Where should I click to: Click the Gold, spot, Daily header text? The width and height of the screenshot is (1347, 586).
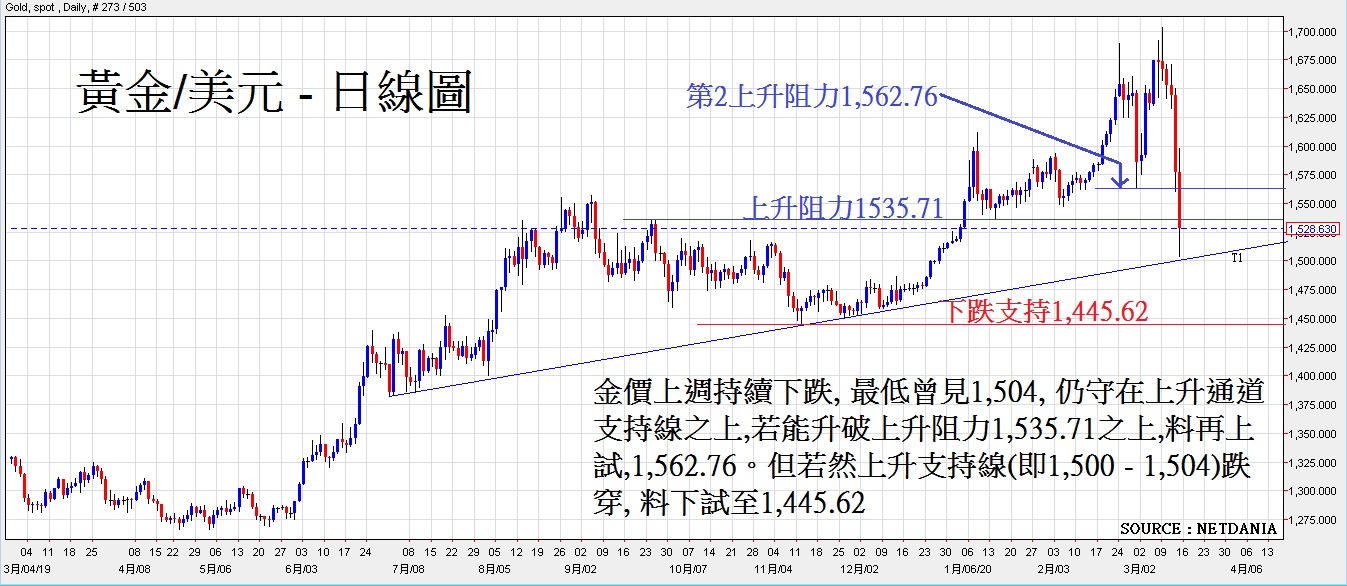point(72,8)
